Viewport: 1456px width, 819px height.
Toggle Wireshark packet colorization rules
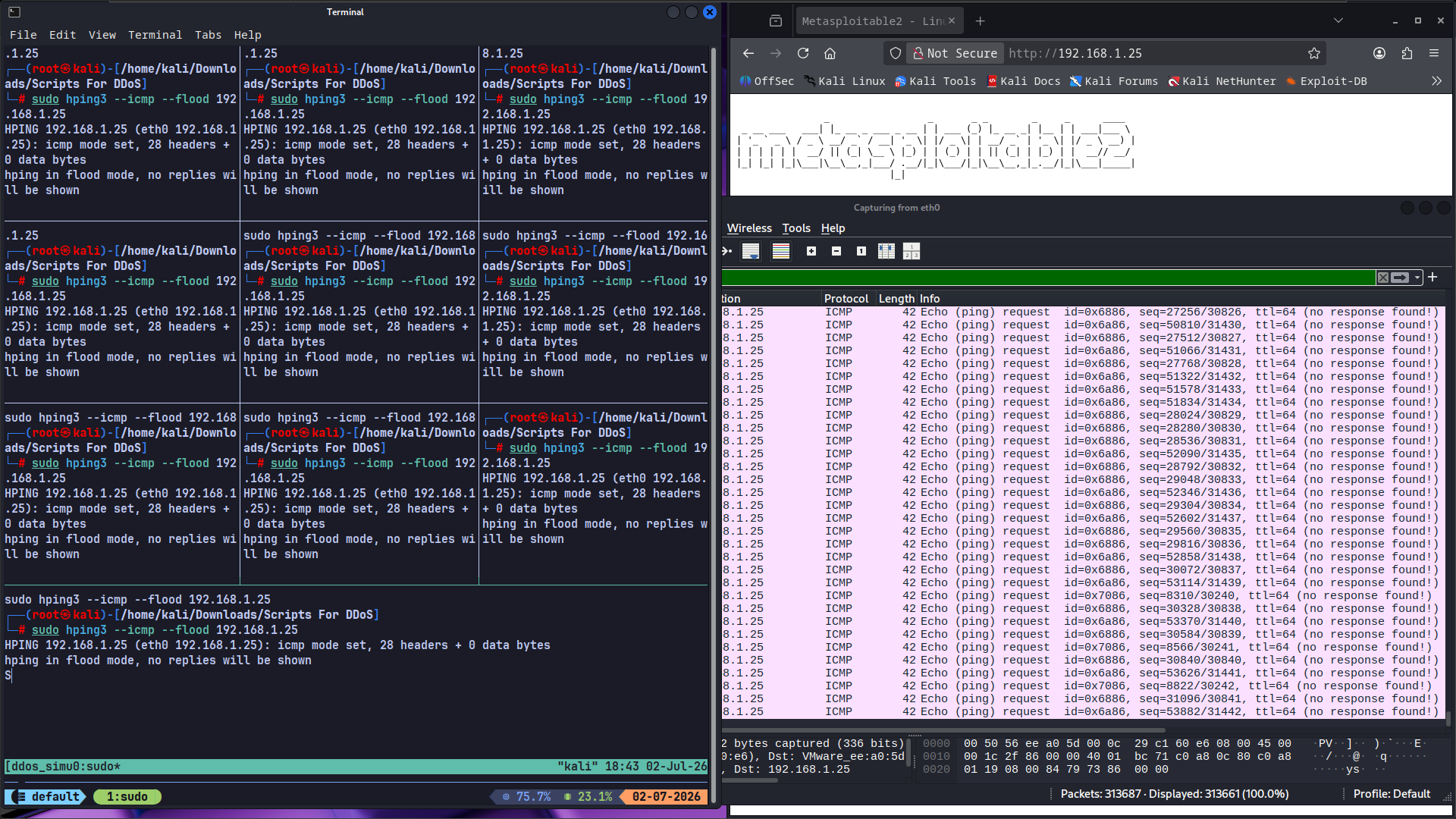(781, 251)
